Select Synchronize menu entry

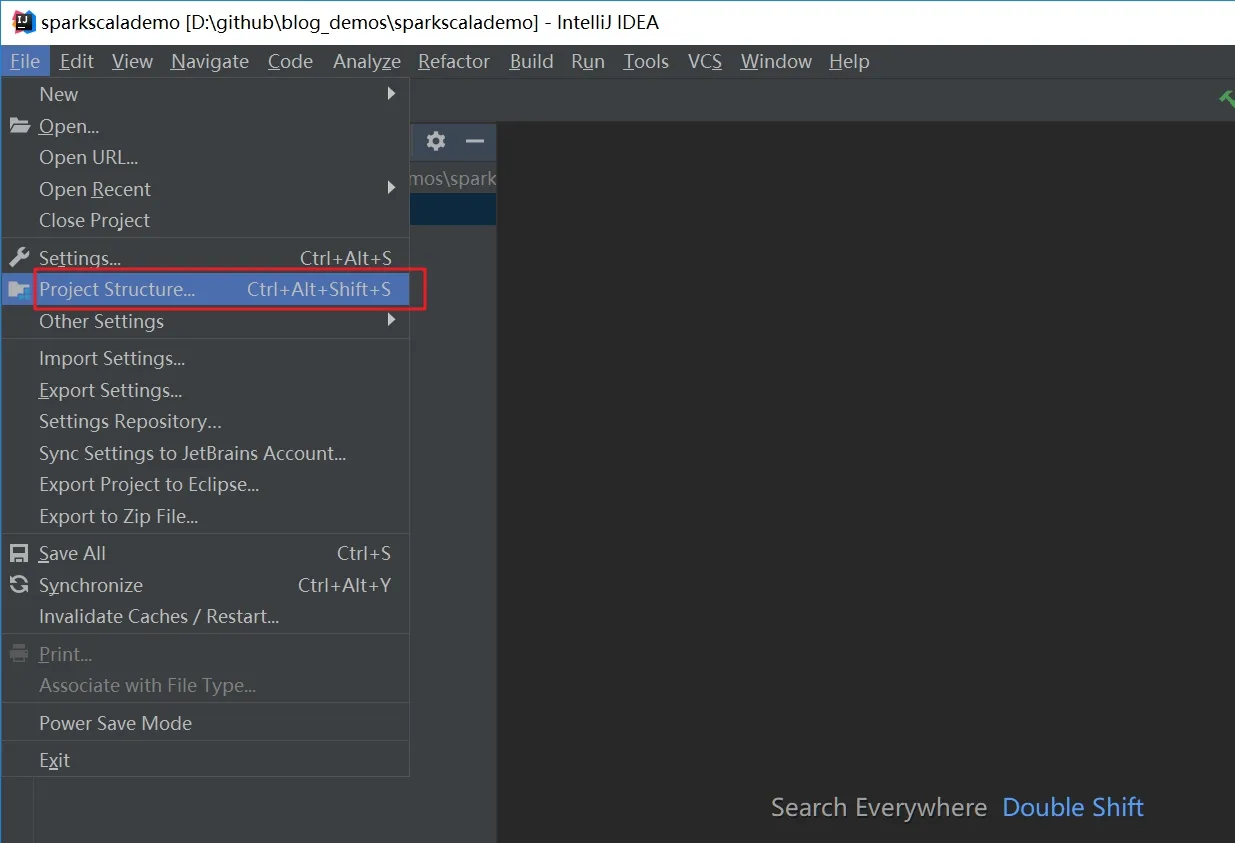[205, 585]
